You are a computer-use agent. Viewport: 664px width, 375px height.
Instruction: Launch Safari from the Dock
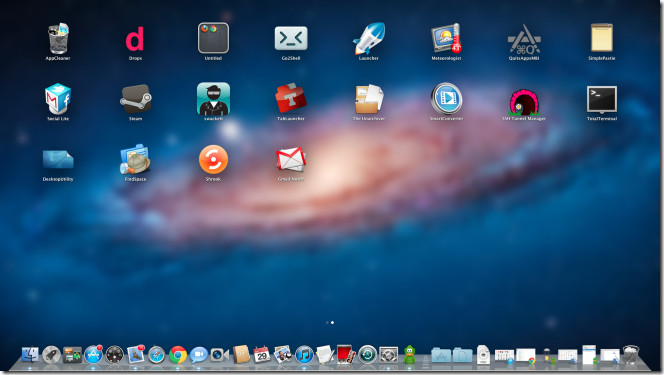157,355
